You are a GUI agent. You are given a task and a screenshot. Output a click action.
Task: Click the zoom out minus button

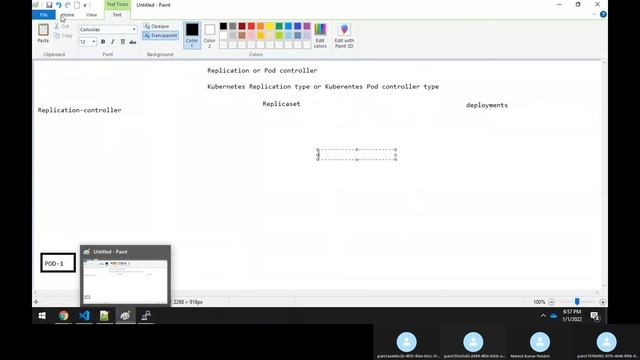point(551,302)
